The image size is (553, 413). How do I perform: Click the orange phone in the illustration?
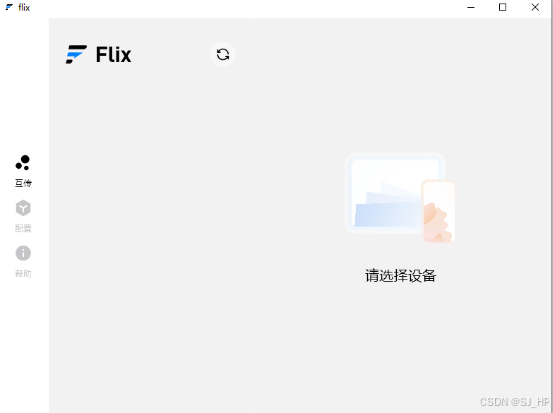[x=438, y=211]
